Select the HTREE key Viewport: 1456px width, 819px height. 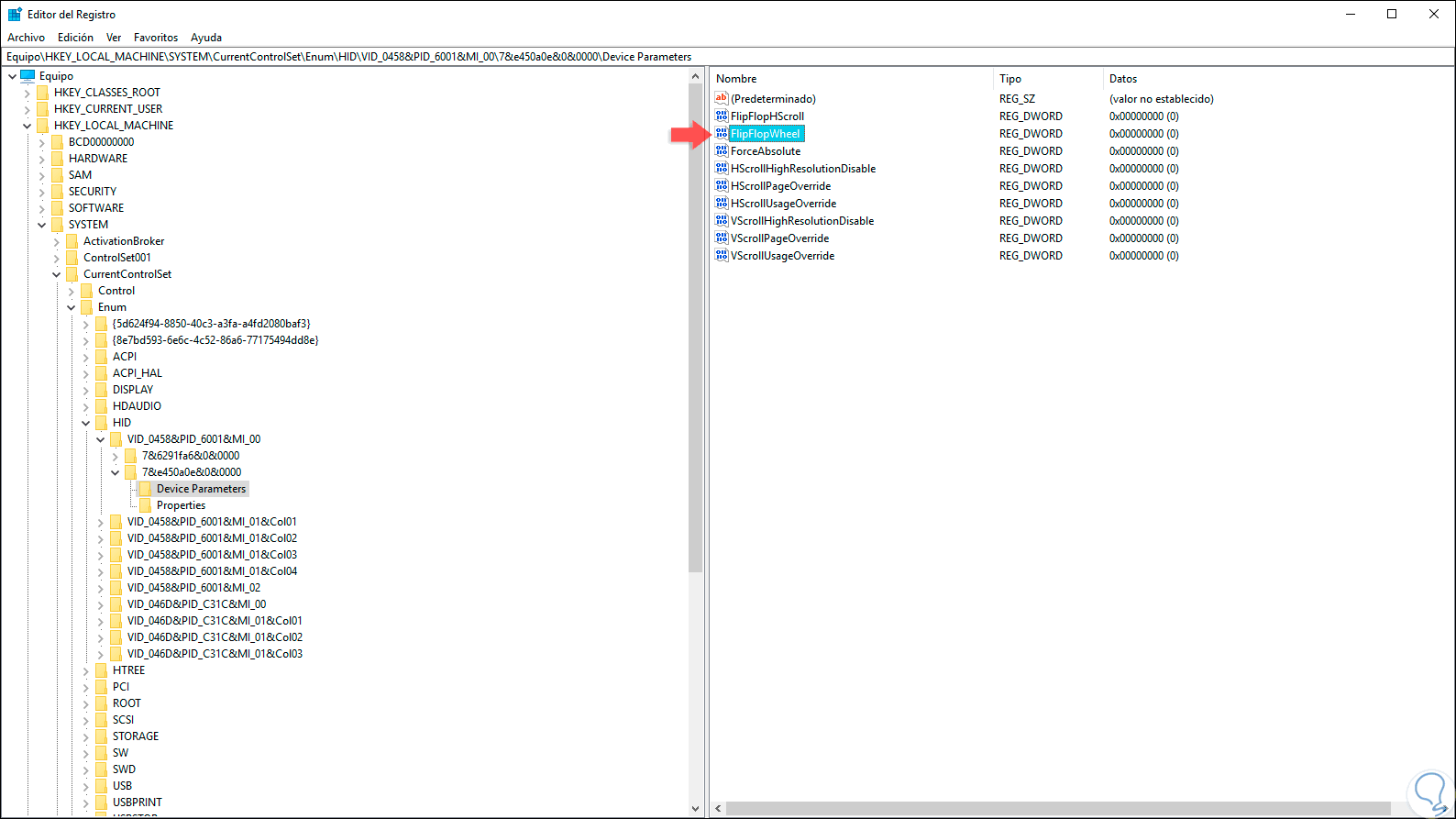click(128, 670)
